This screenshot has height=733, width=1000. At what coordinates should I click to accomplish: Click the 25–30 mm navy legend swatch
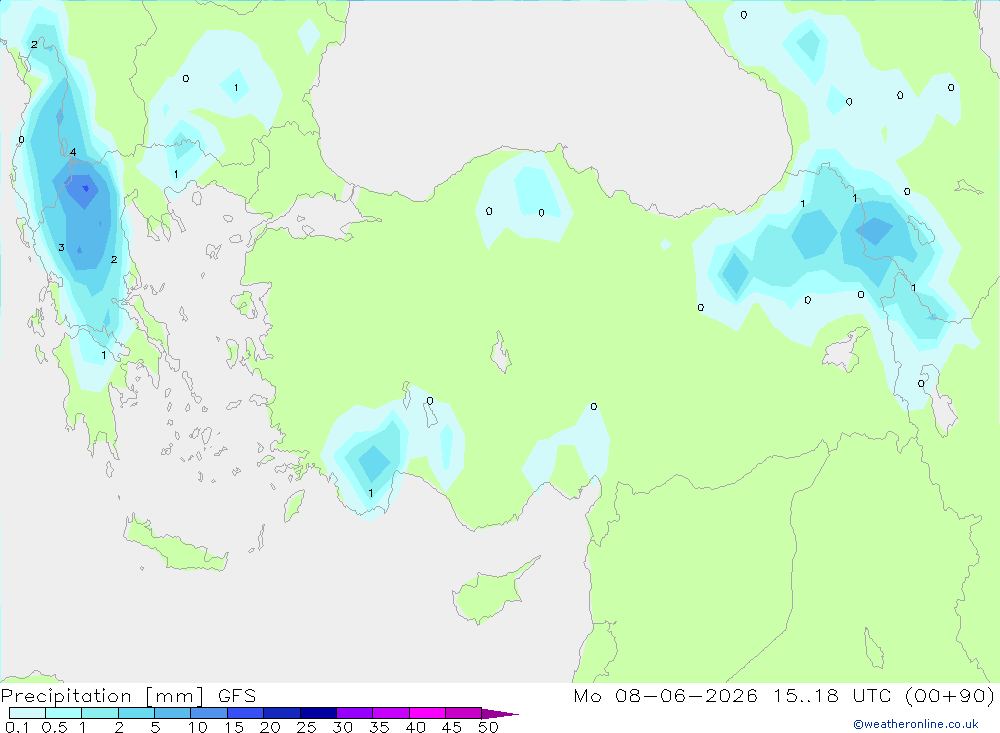tap(318, 713)
